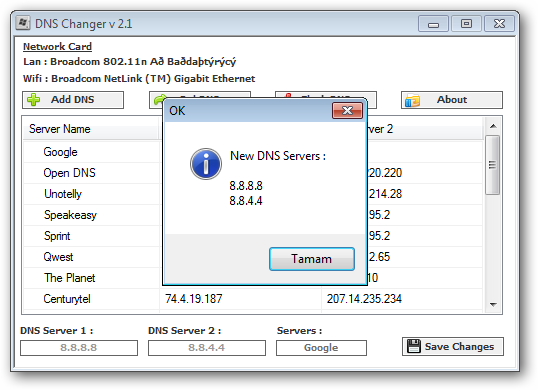Screen dimensions: 538x390
Task: Click the server list scrollbar thumb
Action: pyautogui.click(x=493, y=165)
